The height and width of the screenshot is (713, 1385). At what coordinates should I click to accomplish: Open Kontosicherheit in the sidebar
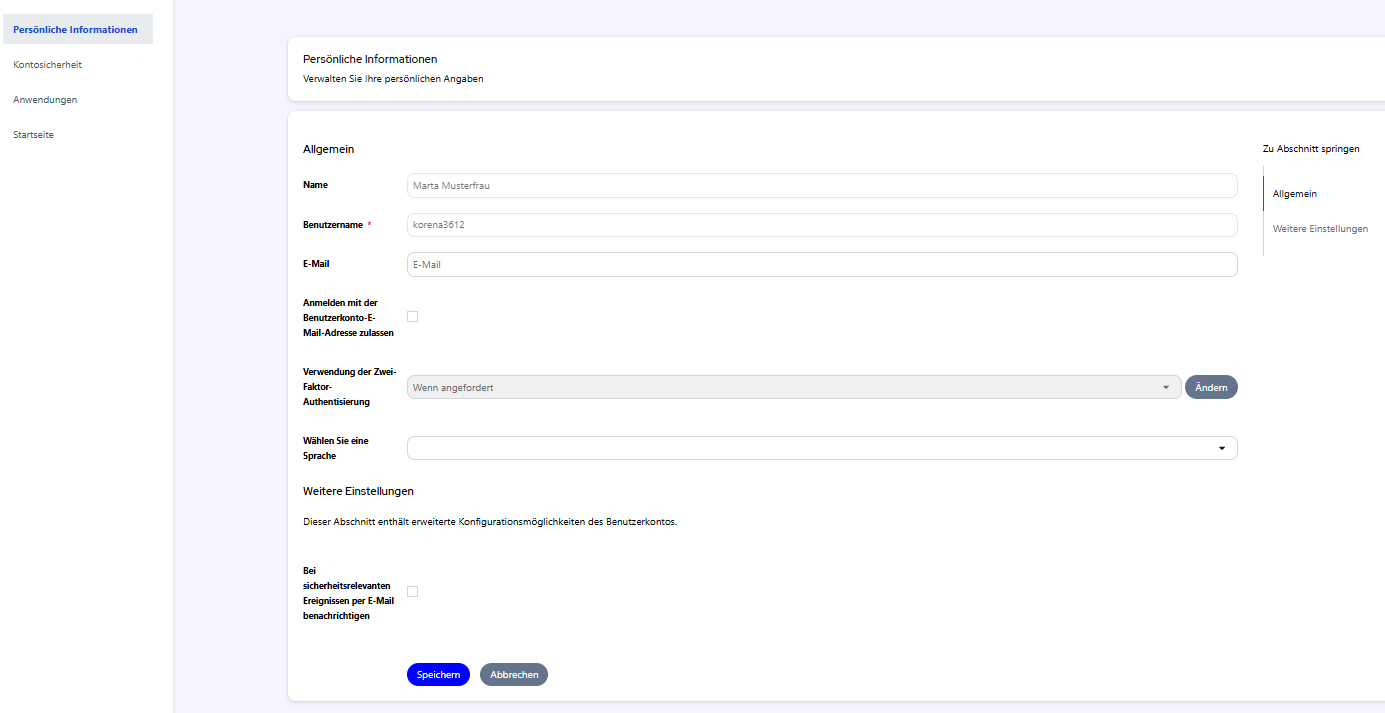[x=47, y=65]
